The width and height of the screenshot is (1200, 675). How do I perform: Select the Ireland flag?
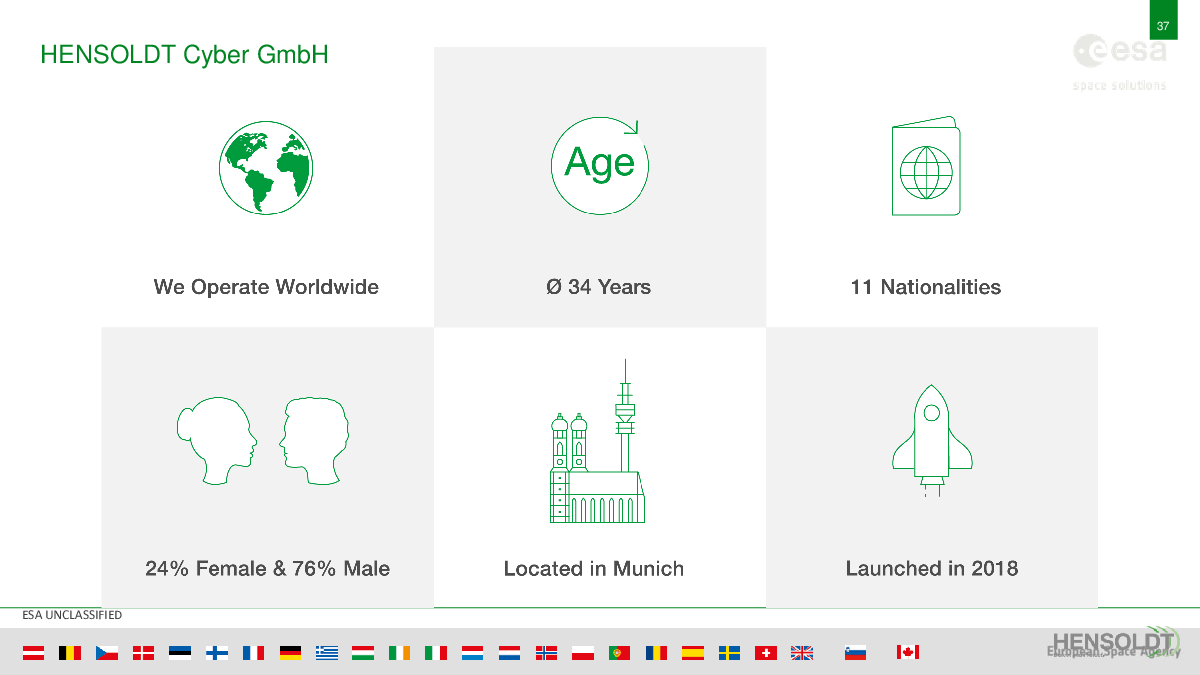click(400, 653)
